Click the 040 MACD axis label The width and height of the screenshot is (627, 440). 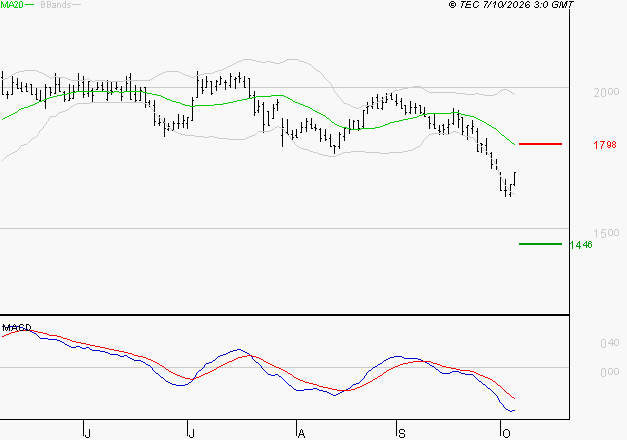pos(610,343)
